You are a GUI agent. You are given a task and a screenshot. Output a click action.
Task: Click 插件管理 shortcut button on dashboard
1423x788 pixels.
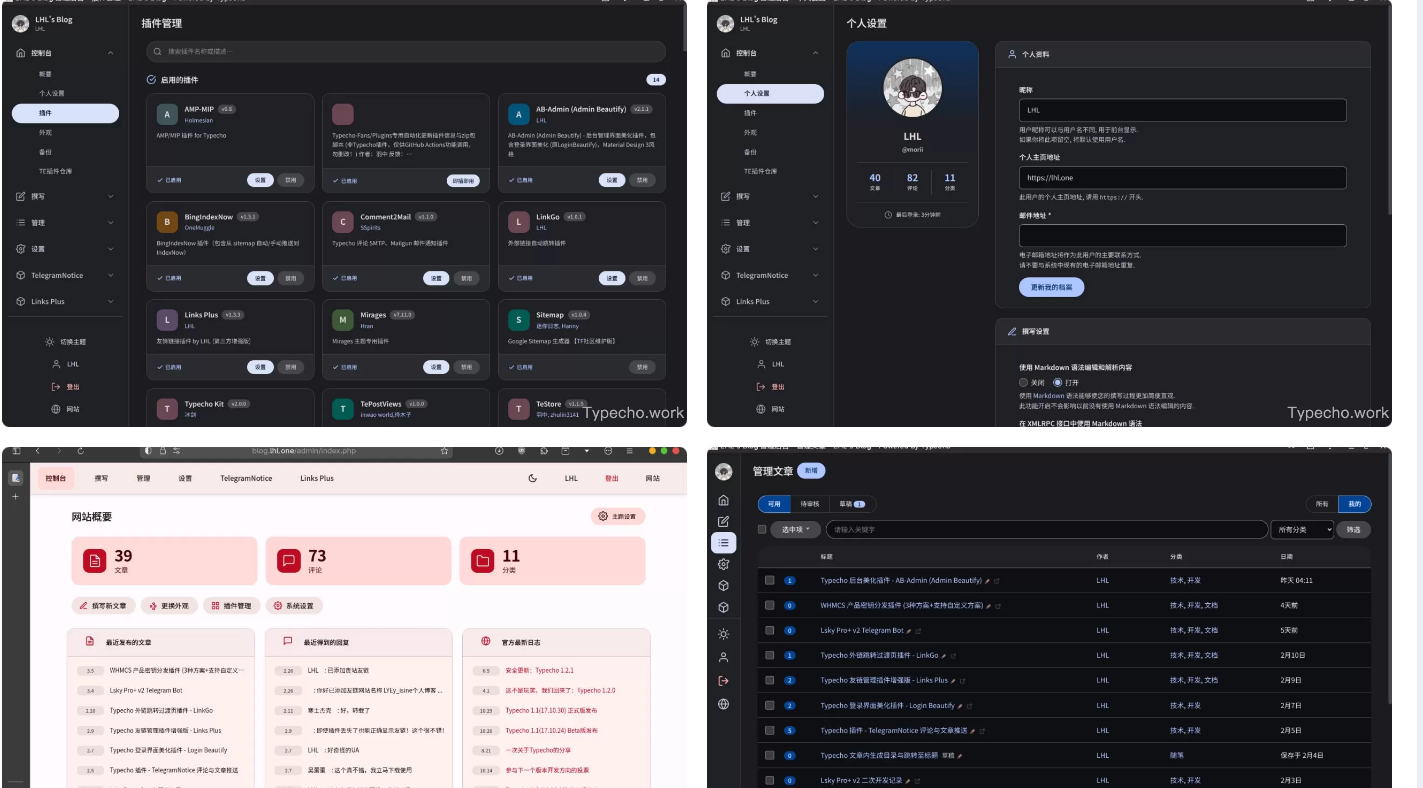tap(232, 605)
